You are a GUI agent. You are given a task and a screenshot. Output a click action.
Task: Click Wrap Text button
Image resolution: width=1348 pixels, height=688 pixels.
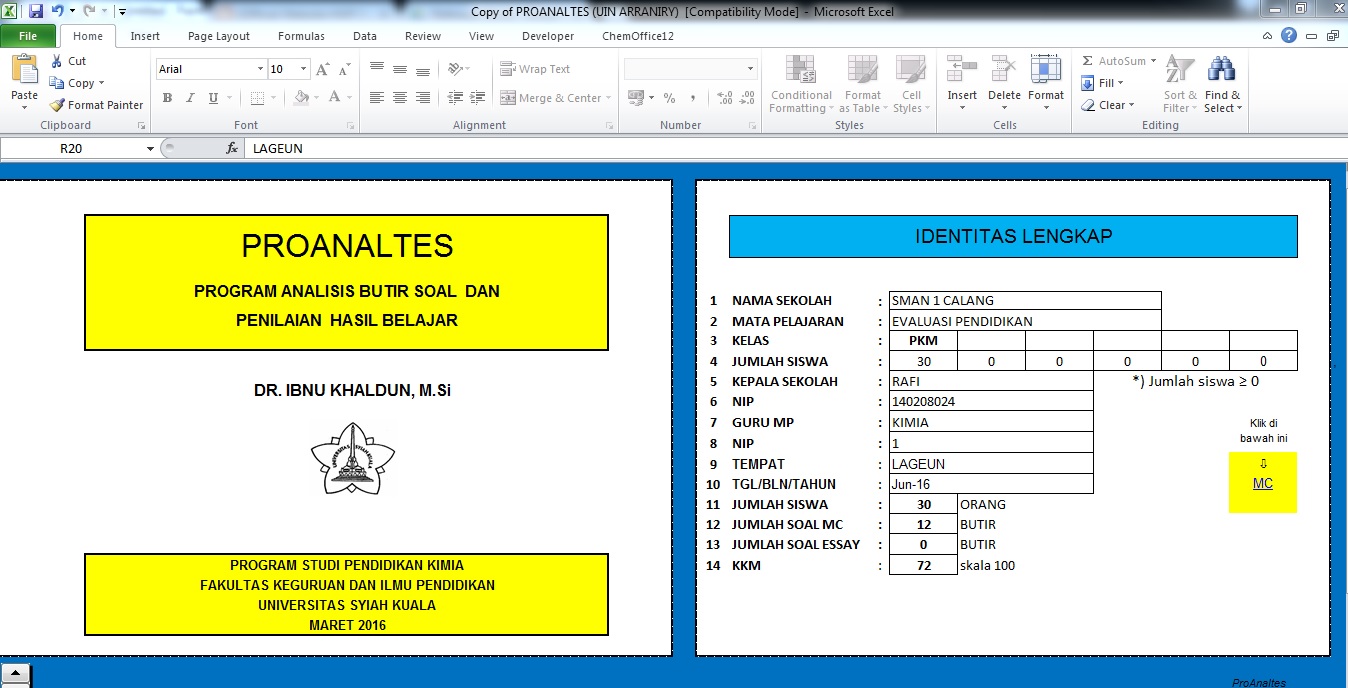536,69
